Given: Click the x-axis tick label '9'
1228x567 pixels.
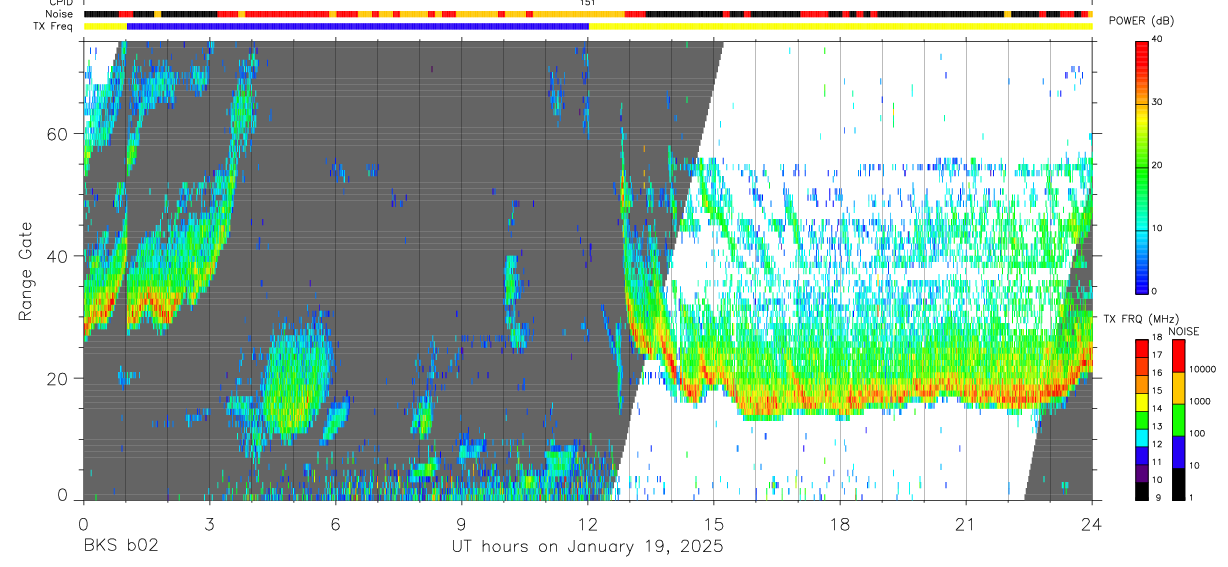Looking at the screenshot, I should click(461, 524).
